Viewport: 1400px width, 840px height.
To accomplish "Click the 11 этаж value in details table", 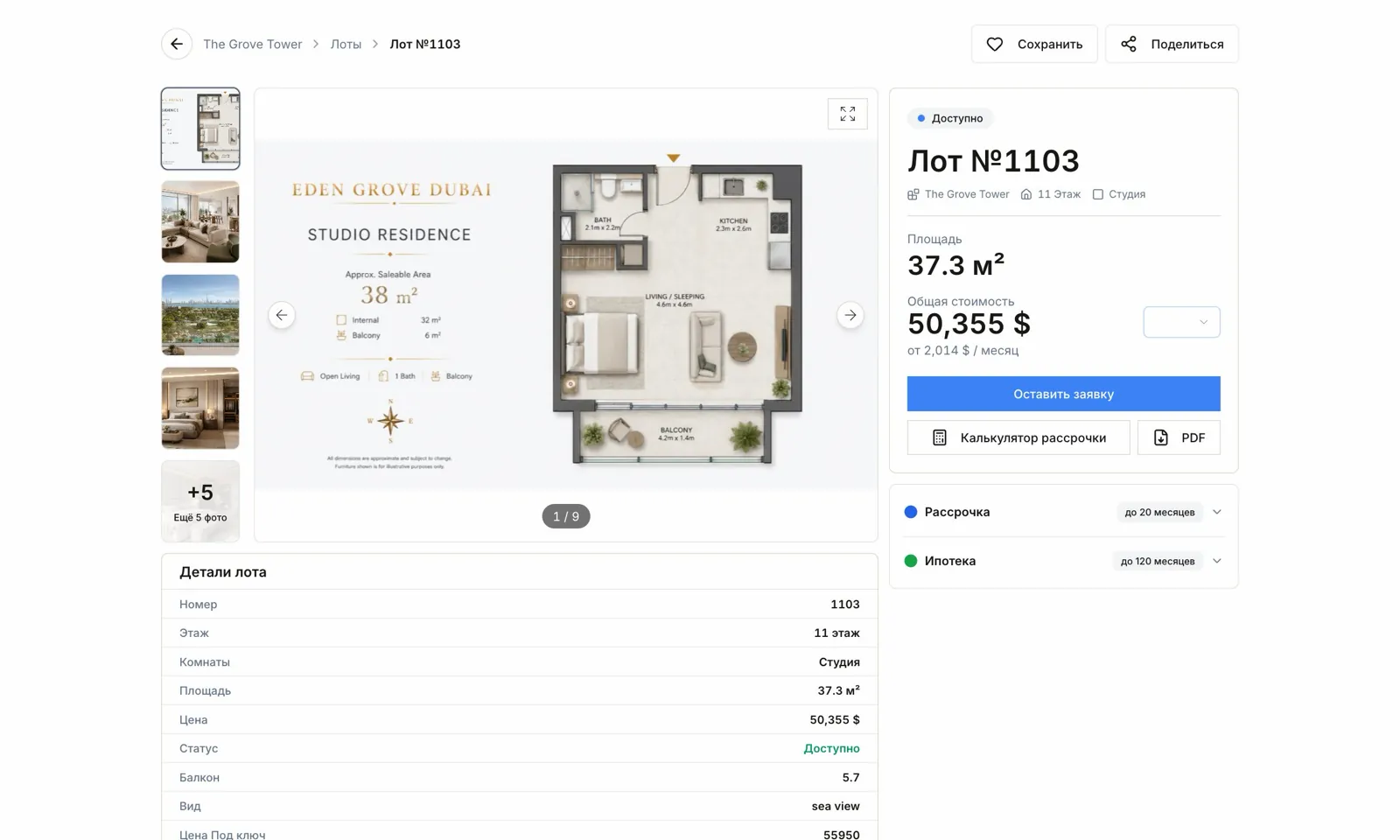I will click(836, 633).
